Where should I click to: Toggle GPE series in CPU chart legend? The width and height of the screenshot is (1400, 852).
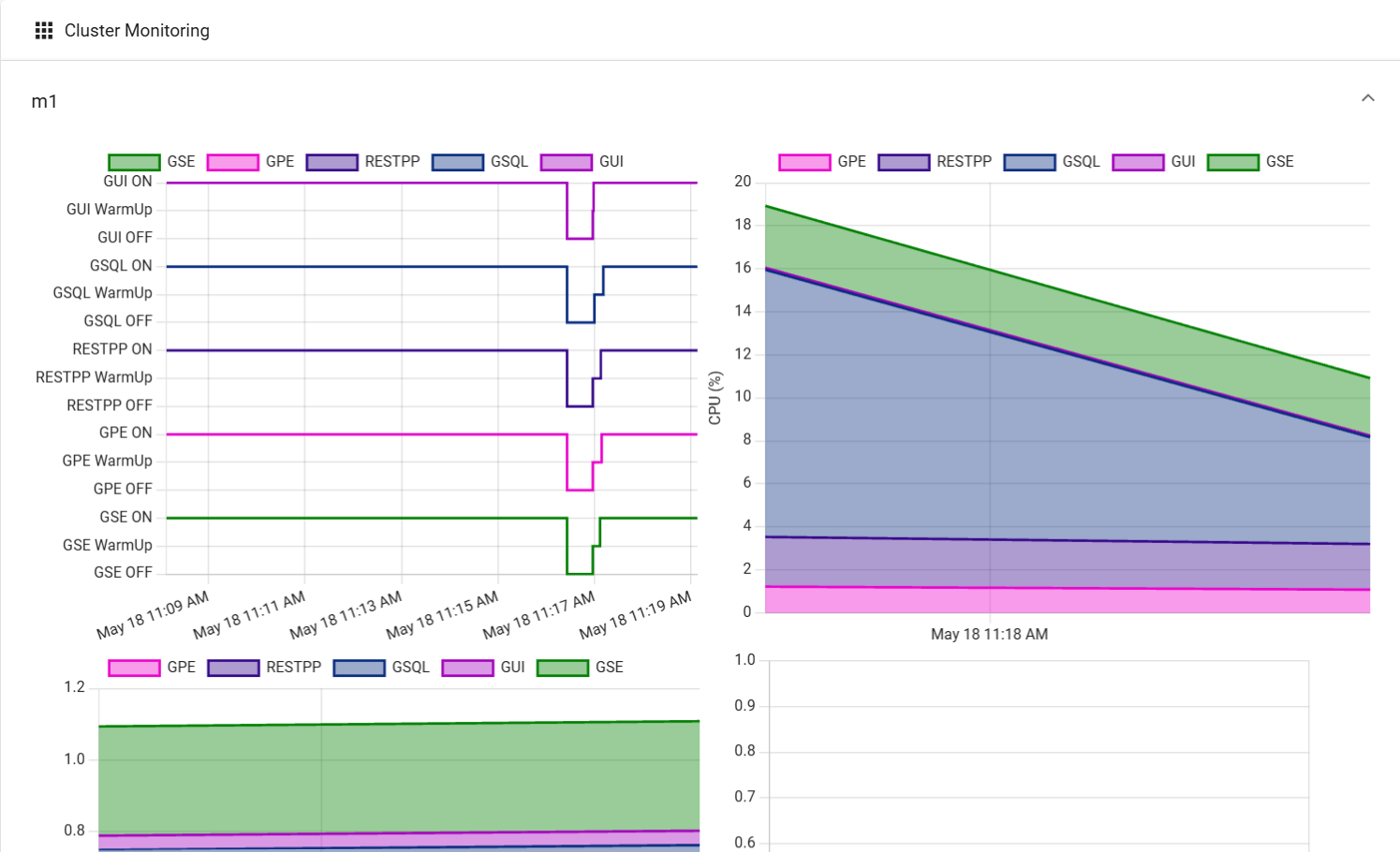[822, 162]
